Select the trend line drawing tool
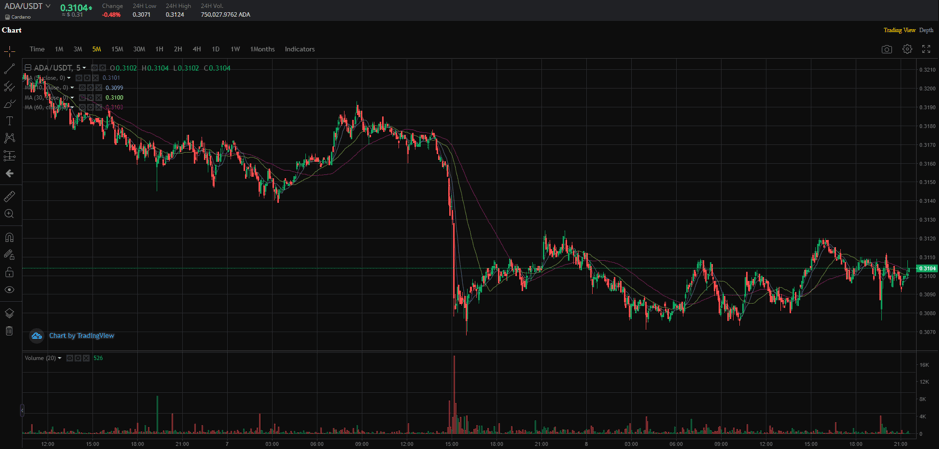939x449 pixels. 9,69
